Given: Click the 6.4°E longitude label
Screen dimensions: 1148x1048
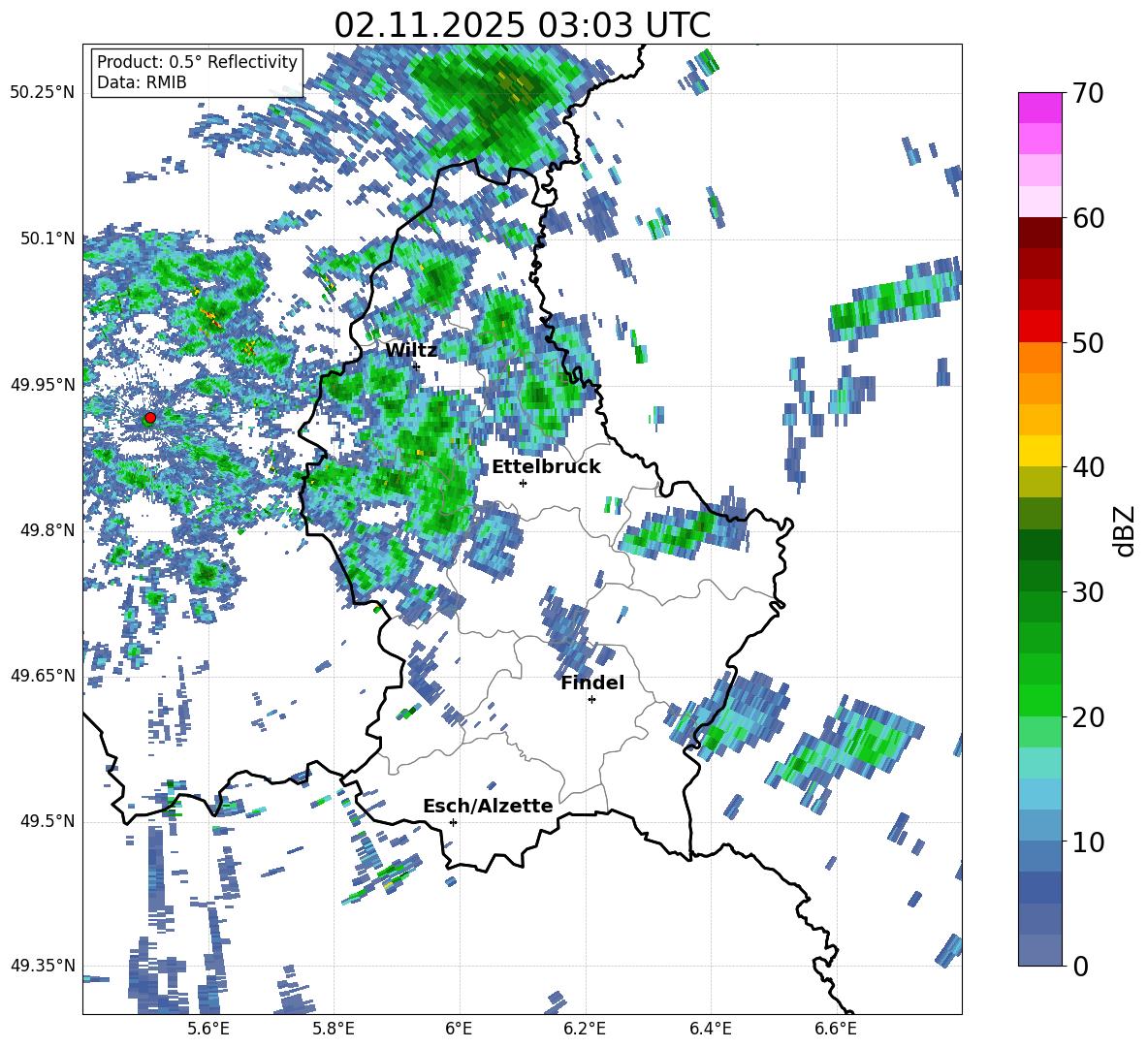Looking at the screenshot, I should [710, 1029].
